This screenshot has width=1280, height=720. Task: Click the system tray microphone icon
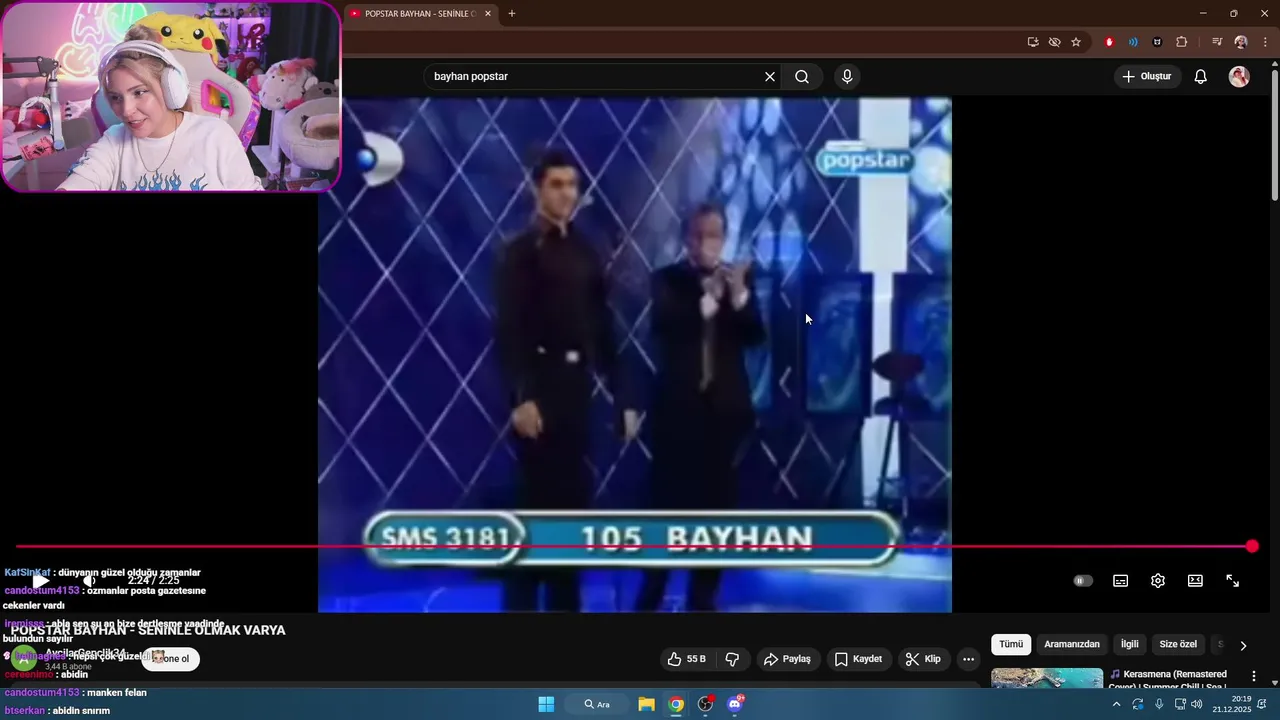(x=1159, y=704)
